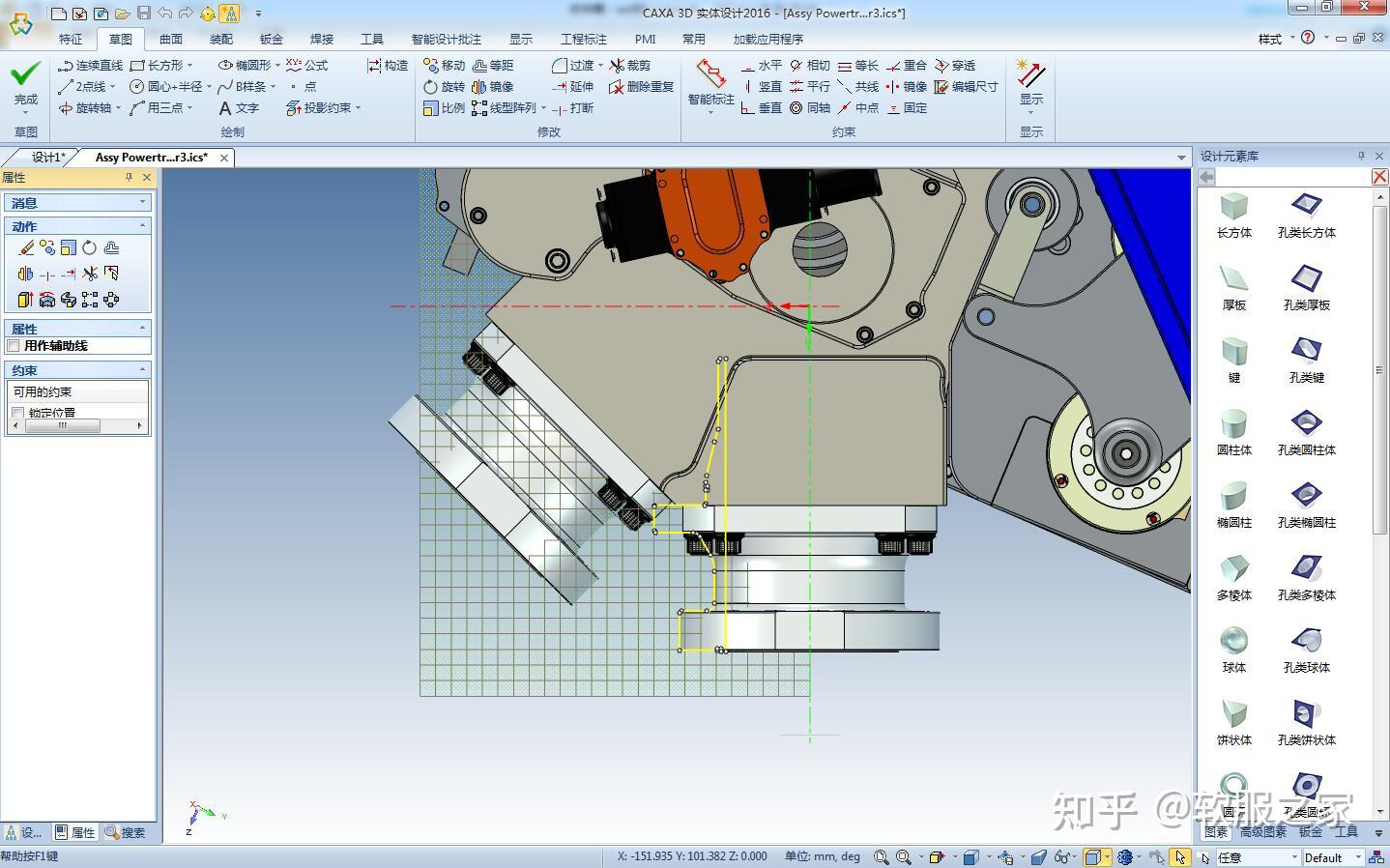Screen dimensions: 1390x868
Task: Open the 长方形 dropdown arrow
Action: [x=189, y=66]
